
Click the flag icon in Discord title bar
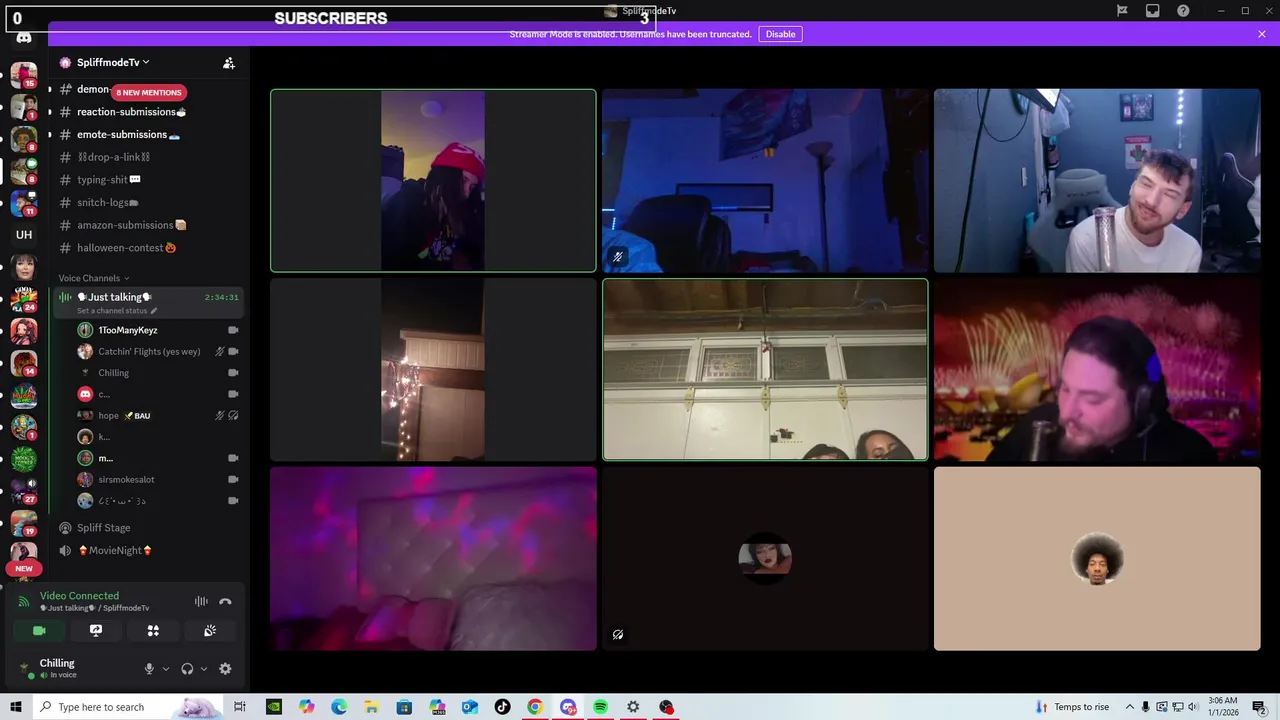(1122, 11)
